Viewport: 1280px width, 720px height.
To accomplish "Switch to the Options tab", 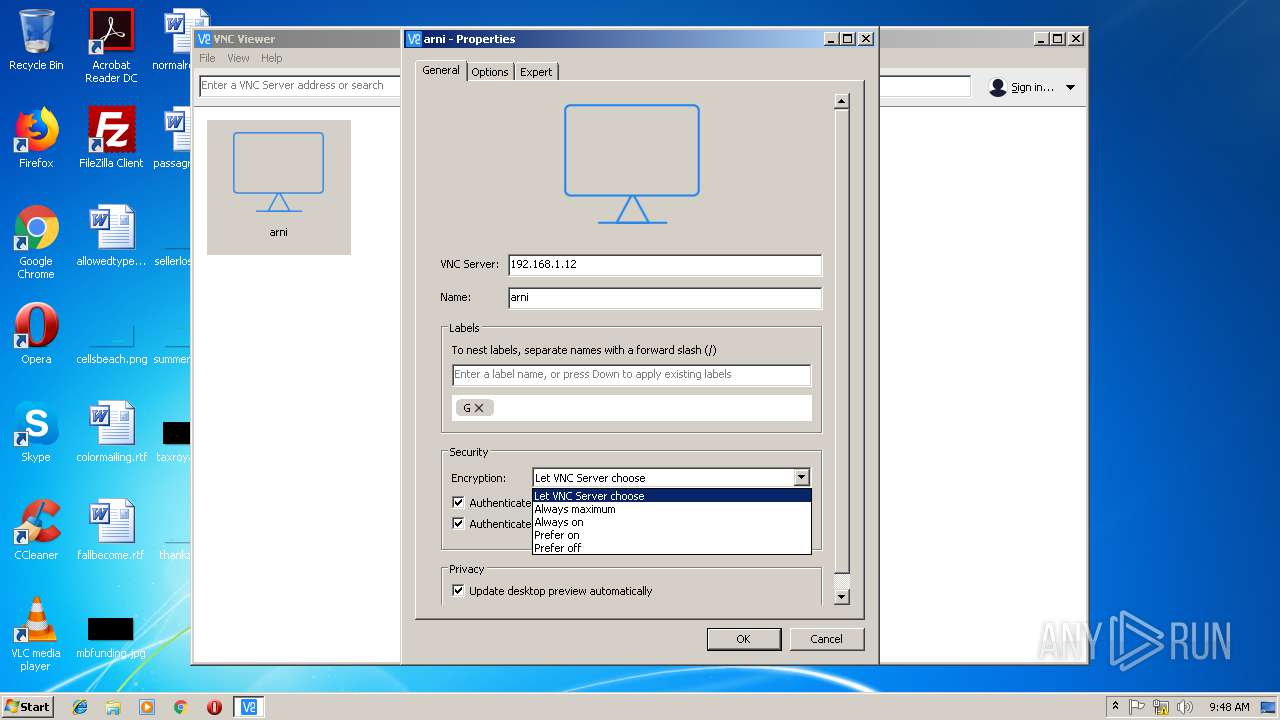I will point(490,72).
